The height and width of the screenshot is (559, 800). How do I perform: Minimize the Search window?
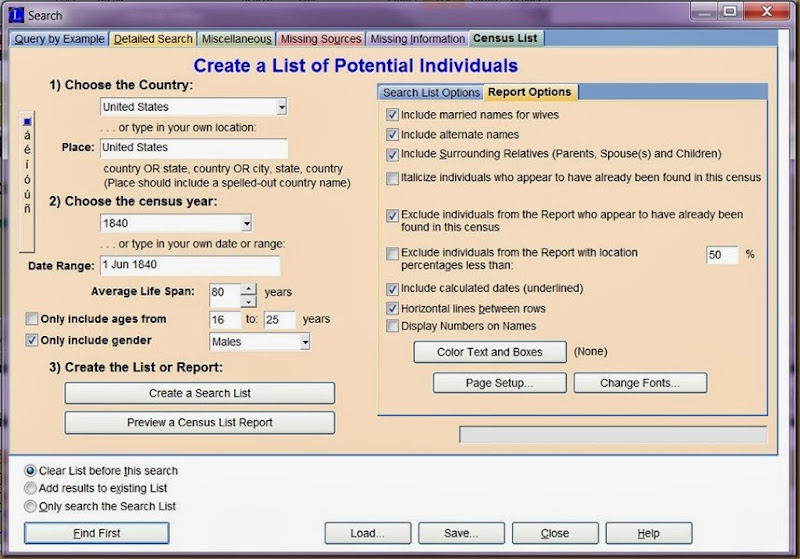click(705, 11)
